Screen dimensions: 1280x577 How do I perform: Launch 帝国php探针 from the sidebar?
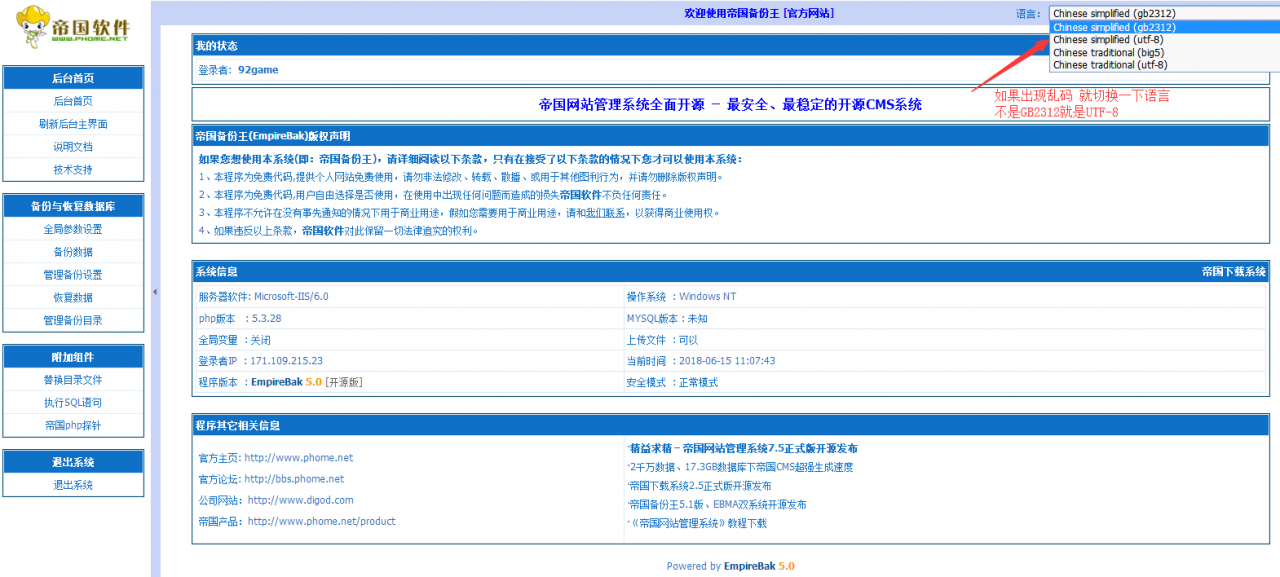coord(73,426)
